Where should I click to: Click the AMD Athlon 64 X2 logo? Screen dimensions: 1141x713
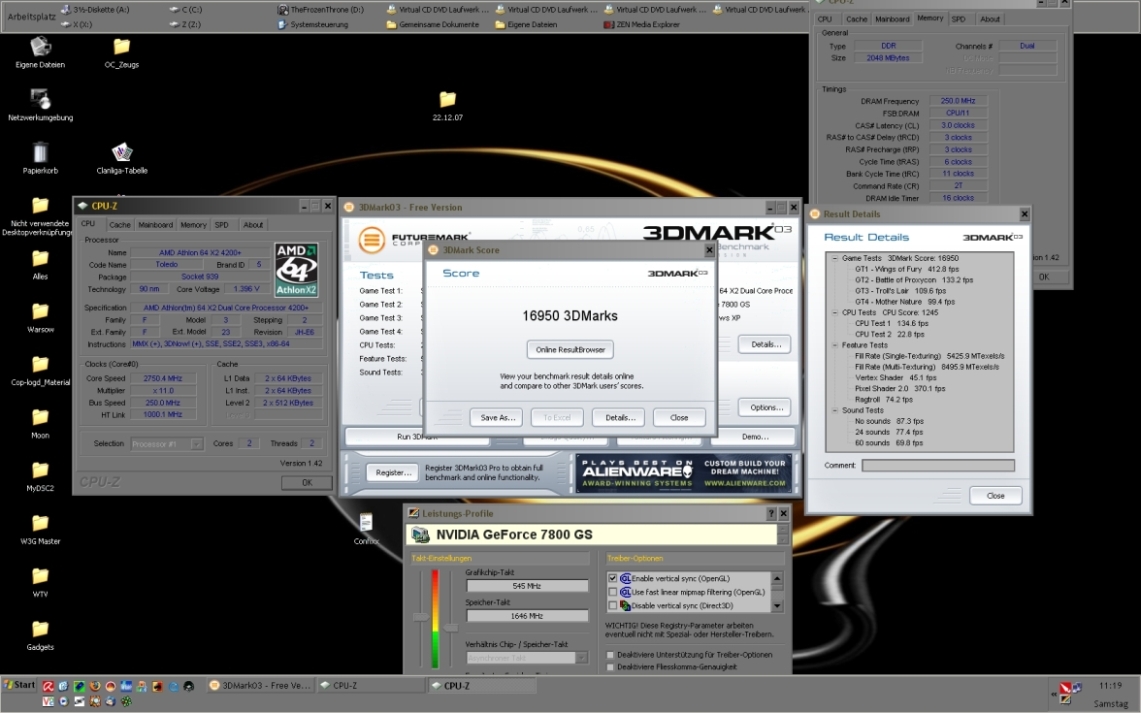296,269
